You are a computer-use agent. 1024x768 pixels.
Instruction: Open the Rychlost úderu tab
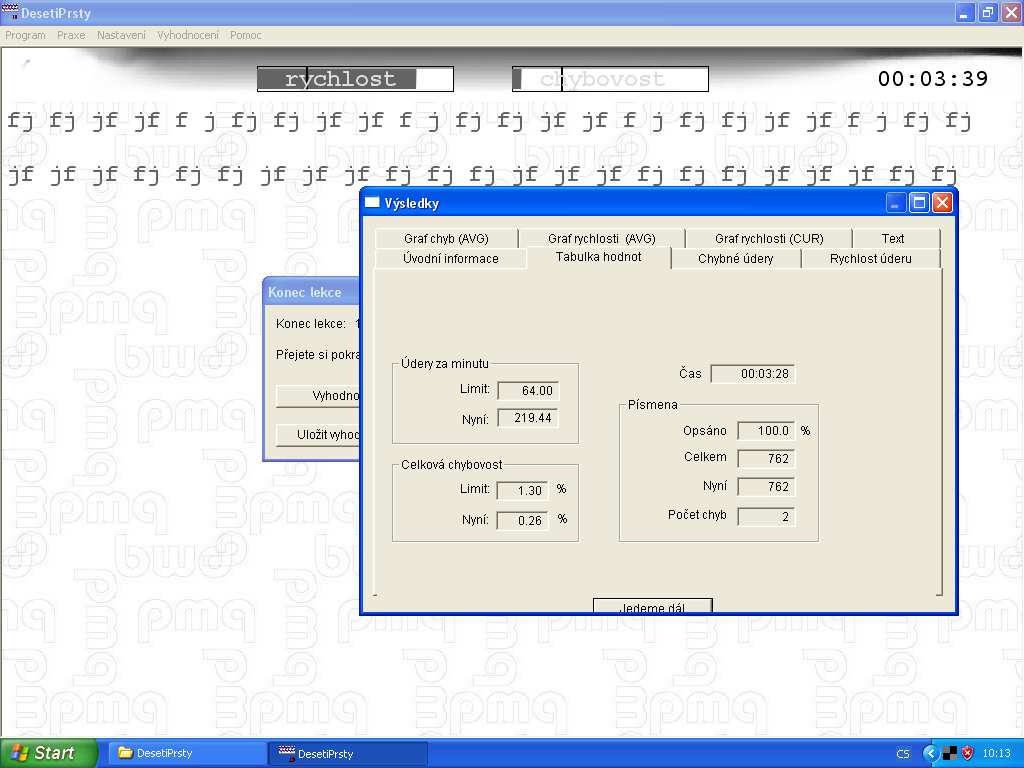tap(871, 259)
